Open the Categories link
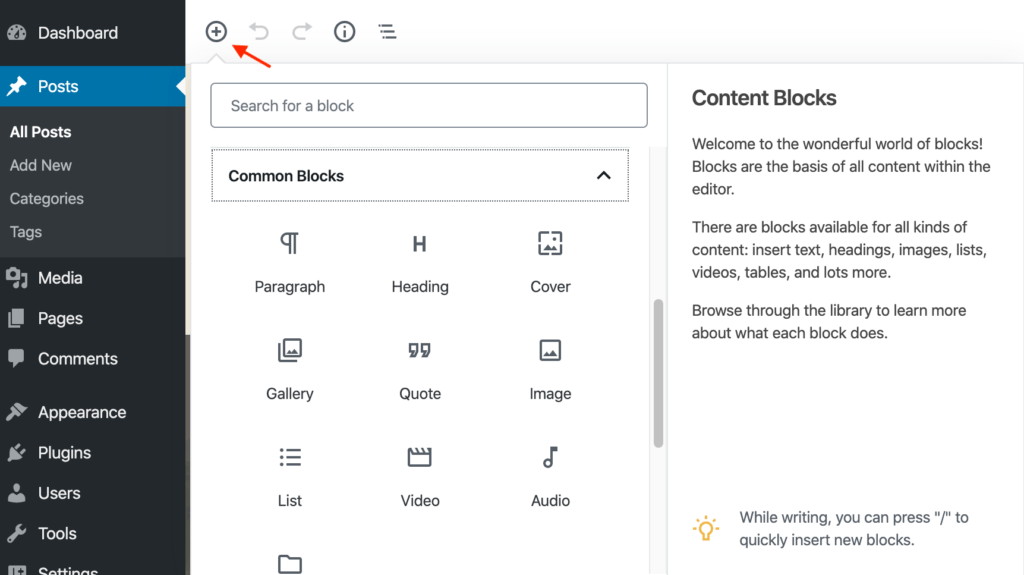 46,199
